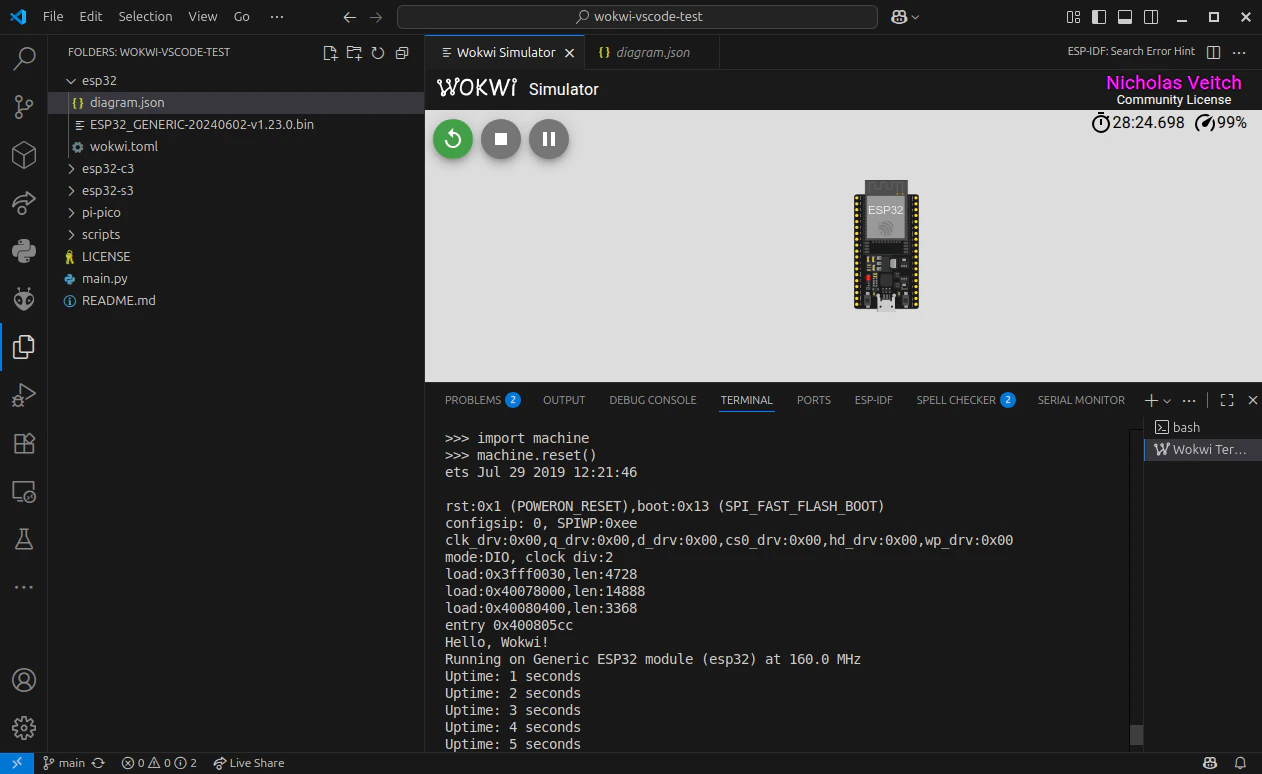The width and height of the screenshot is (1262, 774).
Task: Toggle the primary sidebar visibility
Action: click(1096, 17)
